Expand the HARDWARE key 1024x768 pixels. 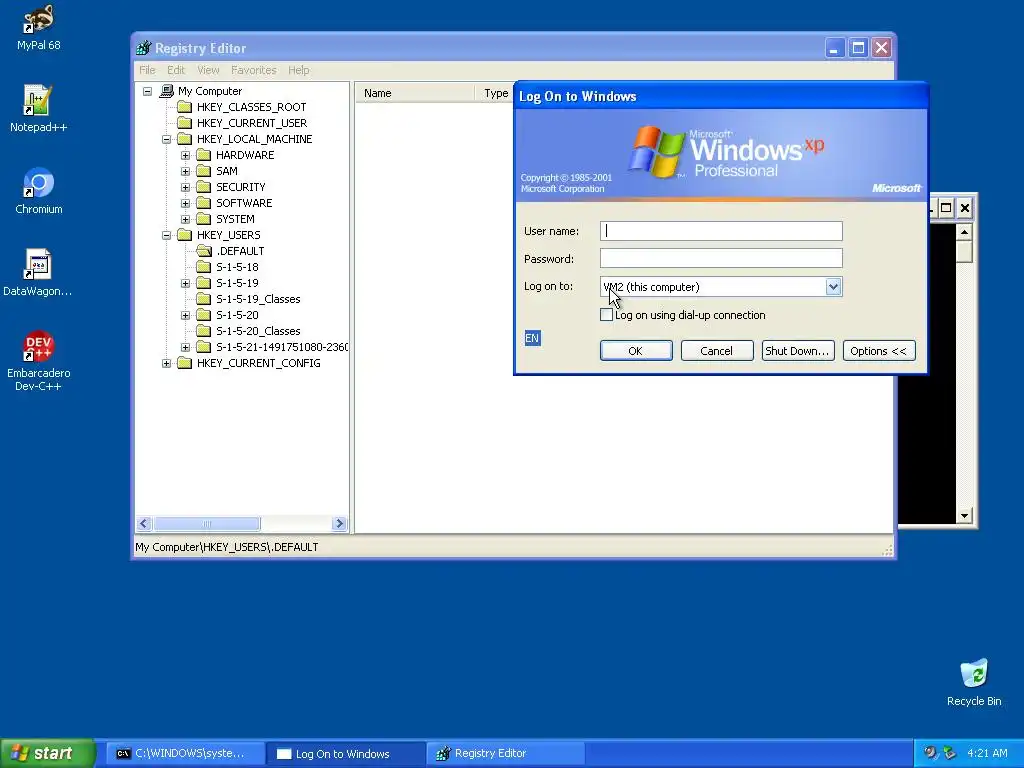tap(185, 155)
